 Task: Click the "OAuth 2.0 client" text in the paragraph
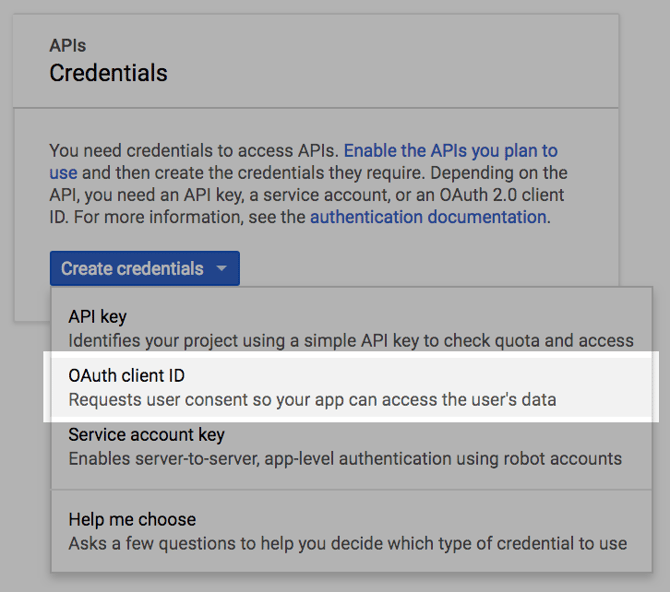coord(502,195)
